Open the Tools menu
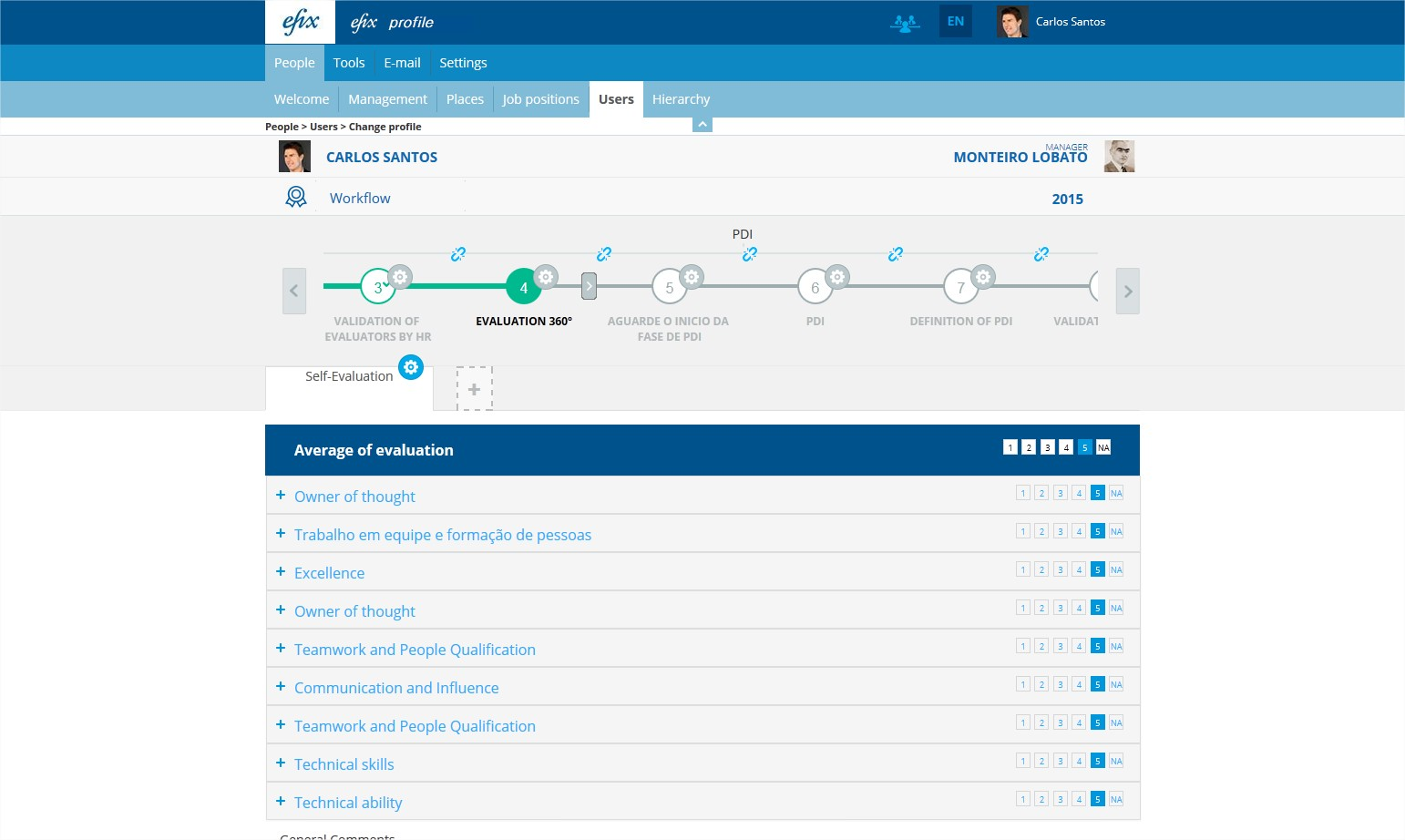This screenshot has height=840, width=1405. [x=349, y=62]
